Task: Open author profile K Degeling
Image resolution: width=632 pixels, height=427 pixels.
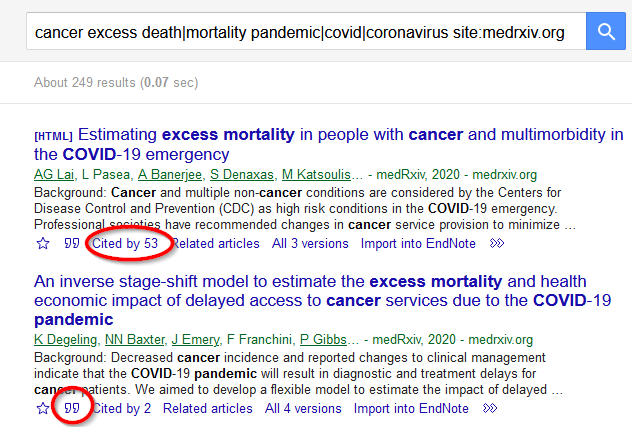Action: pyautogui.click(x=65, y=340)
